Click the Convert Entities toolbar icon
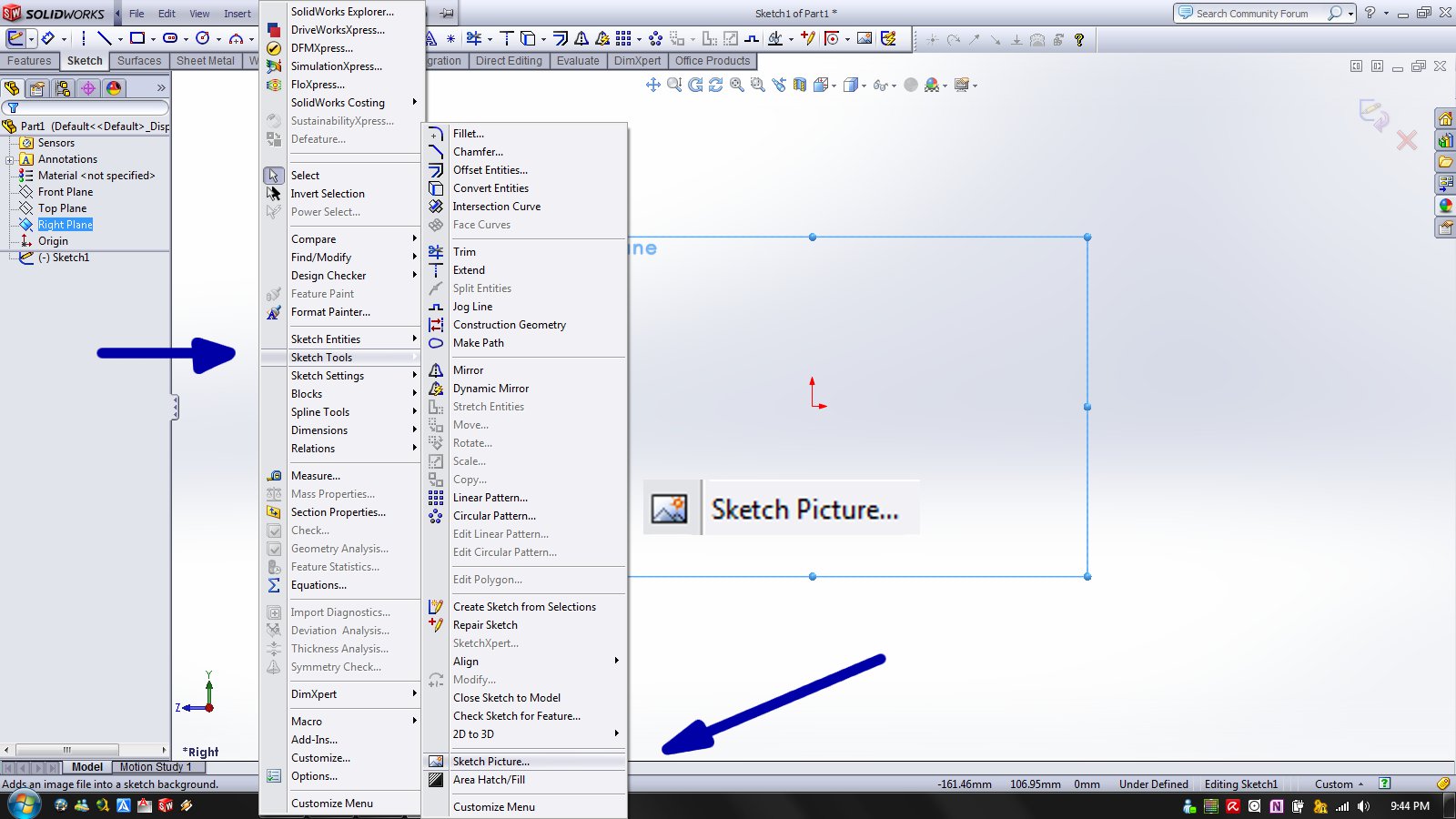 pyautogui.click(x=527, y=38)
